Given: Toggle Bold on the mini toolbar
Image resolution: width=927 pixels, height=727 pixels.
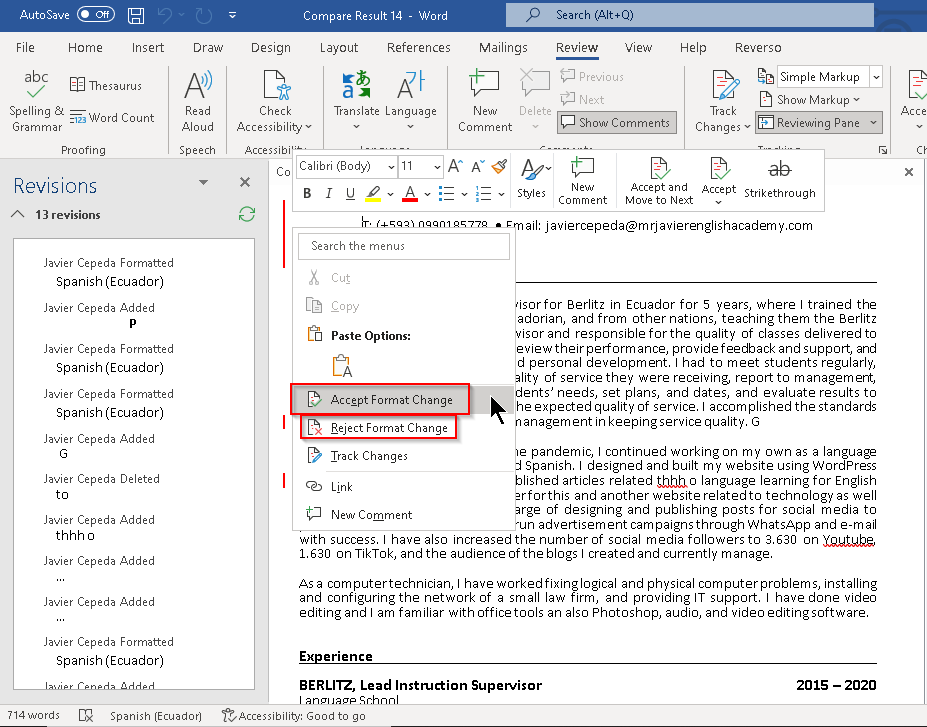Looking at the screenshot, I should (x=307, y=193).
